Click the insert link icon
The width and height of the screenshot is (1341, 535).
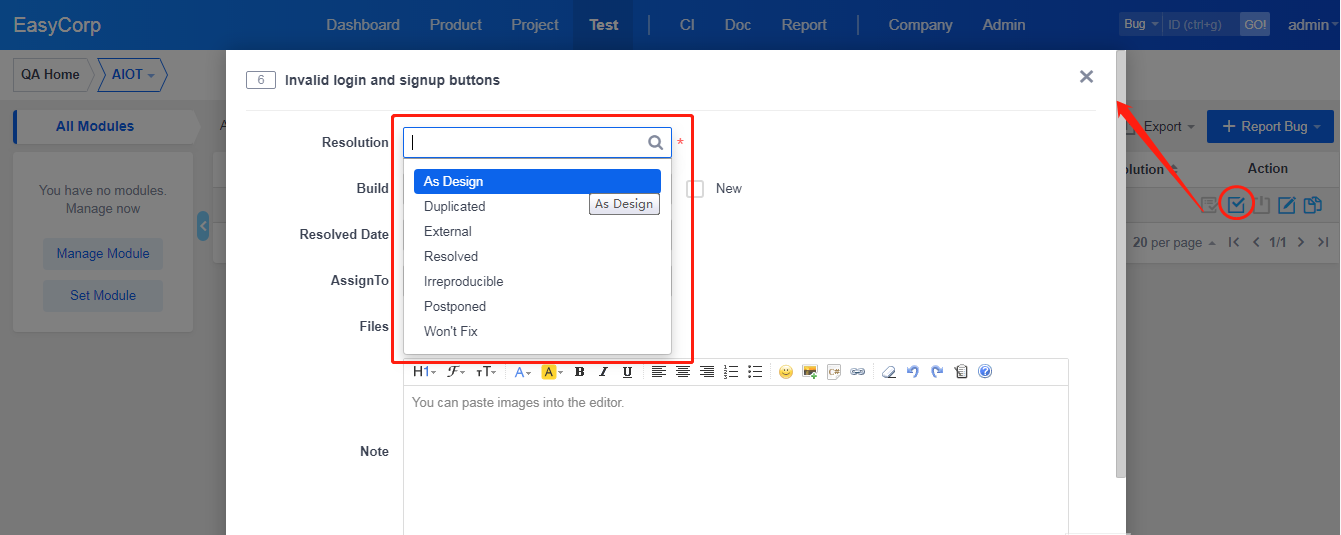858,372
